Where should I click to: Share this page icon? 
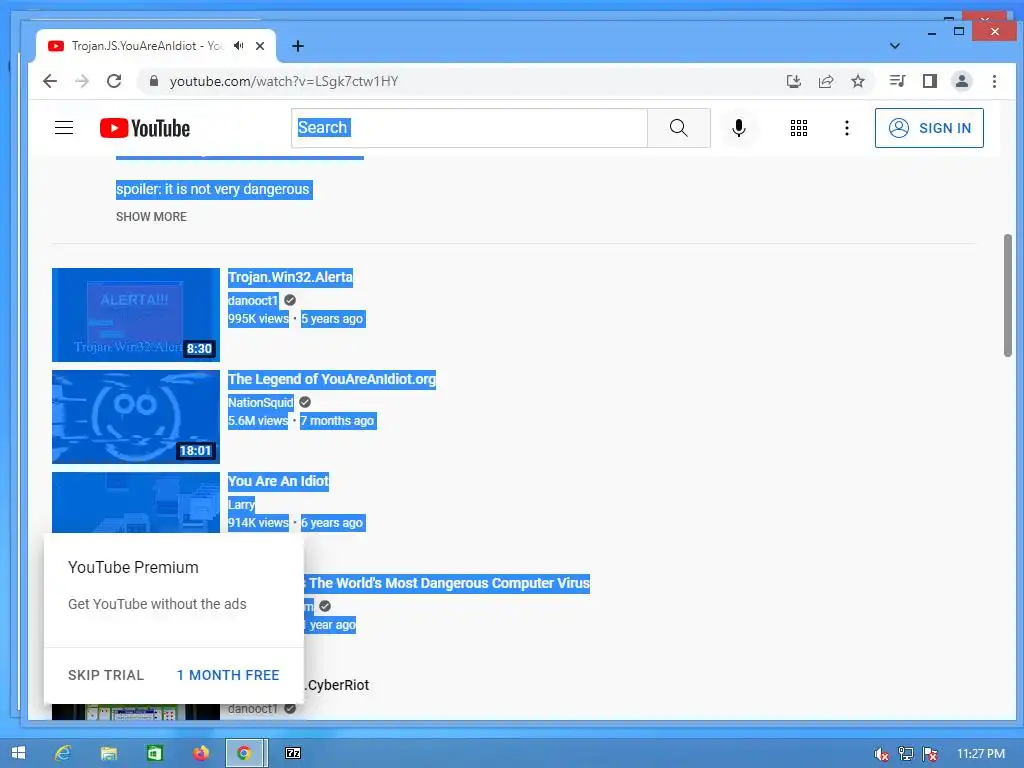826,81
